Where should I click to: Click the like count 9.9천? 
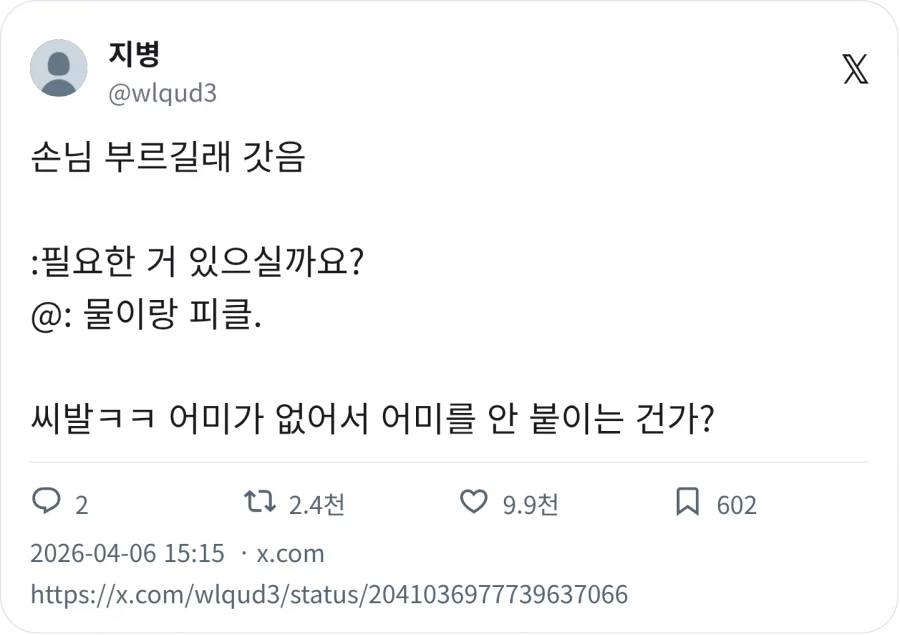coord(531,506)
